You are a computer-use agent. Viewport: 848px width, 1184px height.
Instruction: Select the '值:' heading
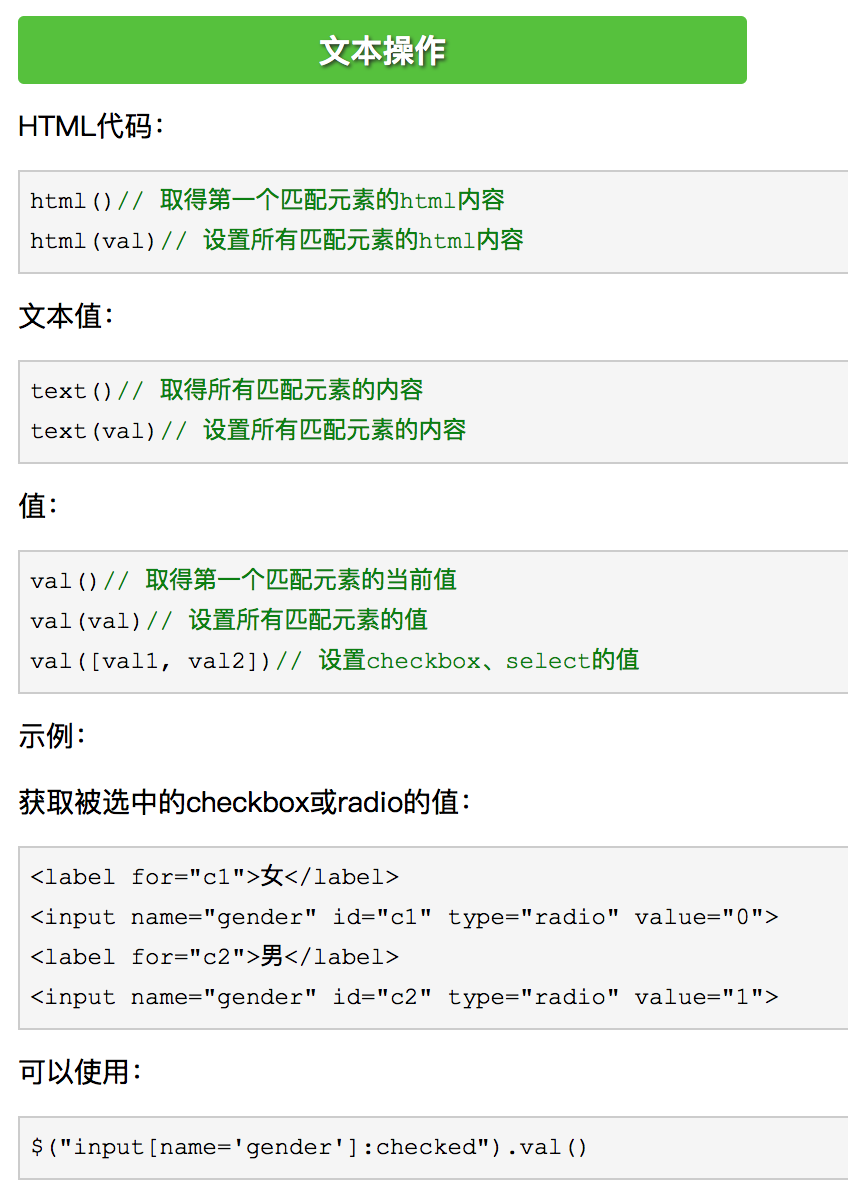(38, 506)
